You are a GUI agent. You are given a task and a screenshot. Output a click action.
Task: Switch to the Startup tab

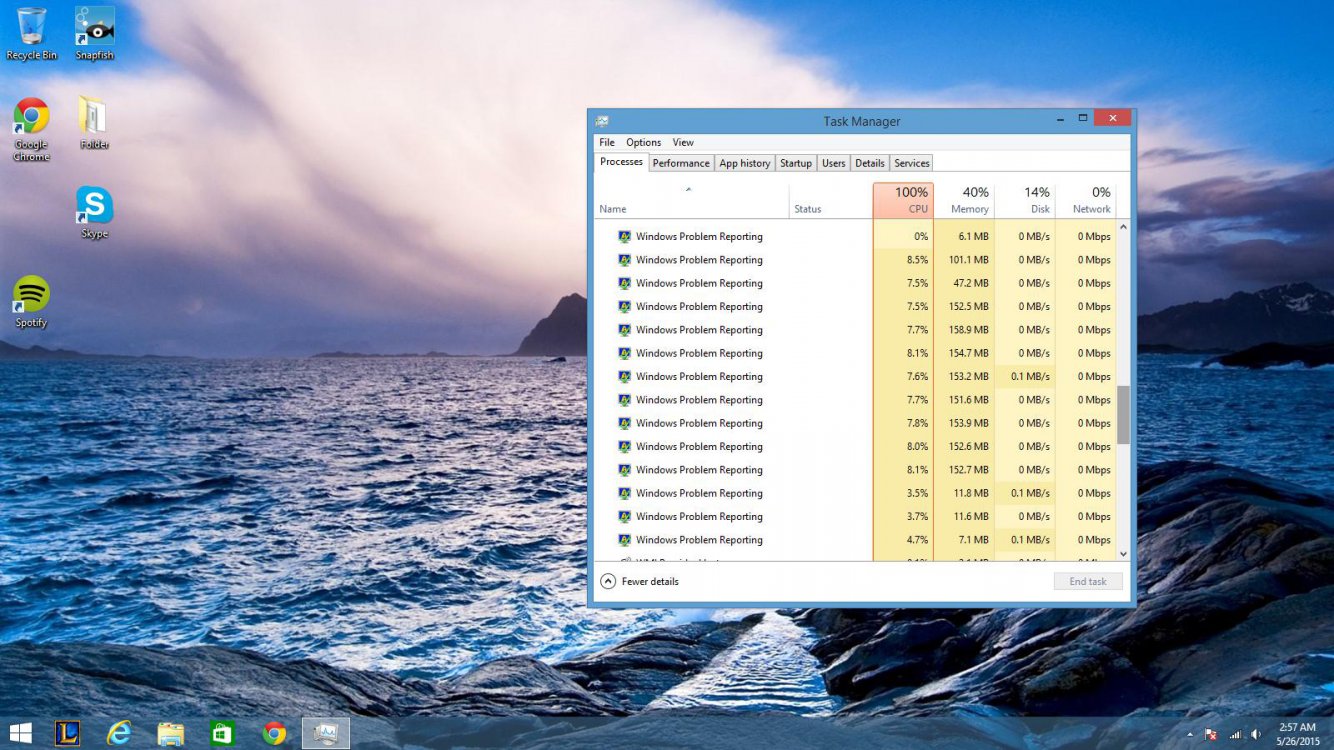[796, 163]
